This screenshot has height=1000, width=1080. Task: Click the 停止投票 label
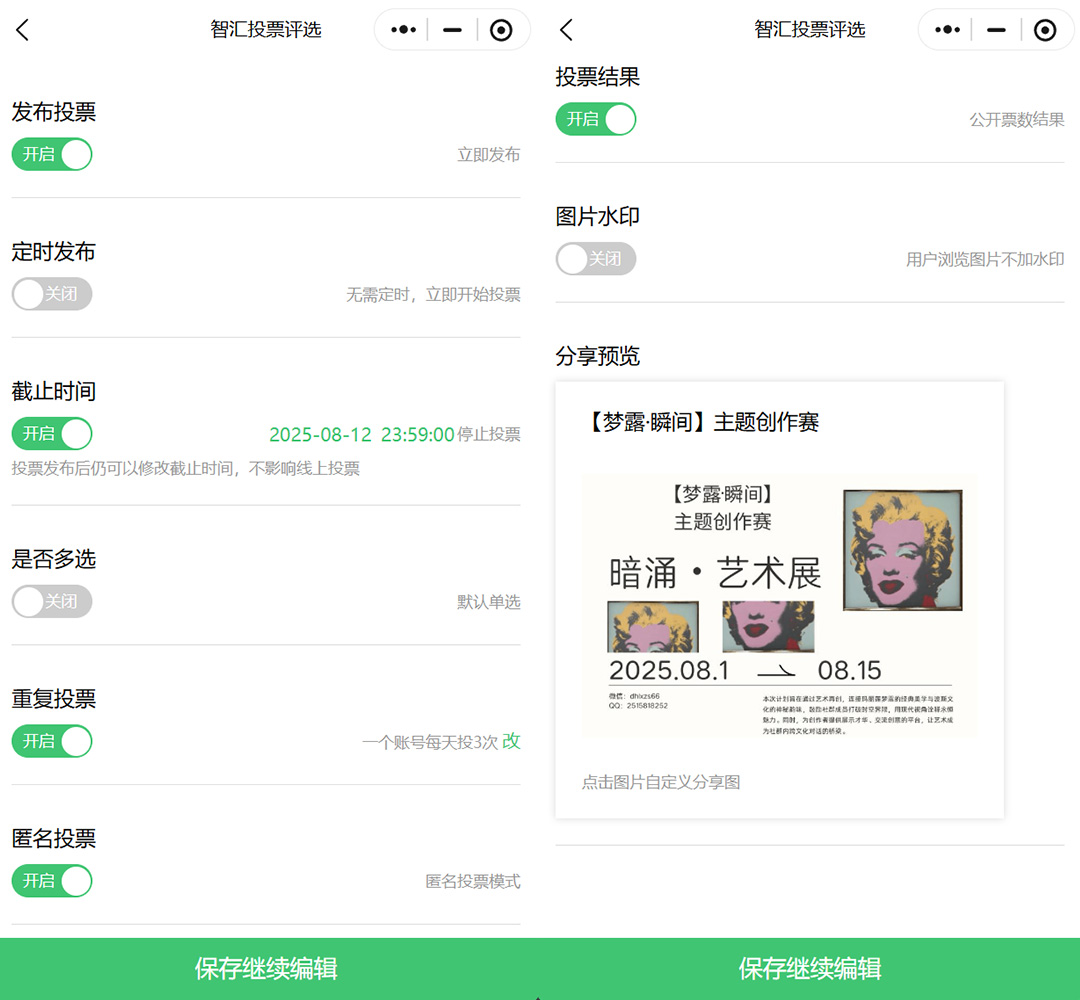[x=489, y=435]
